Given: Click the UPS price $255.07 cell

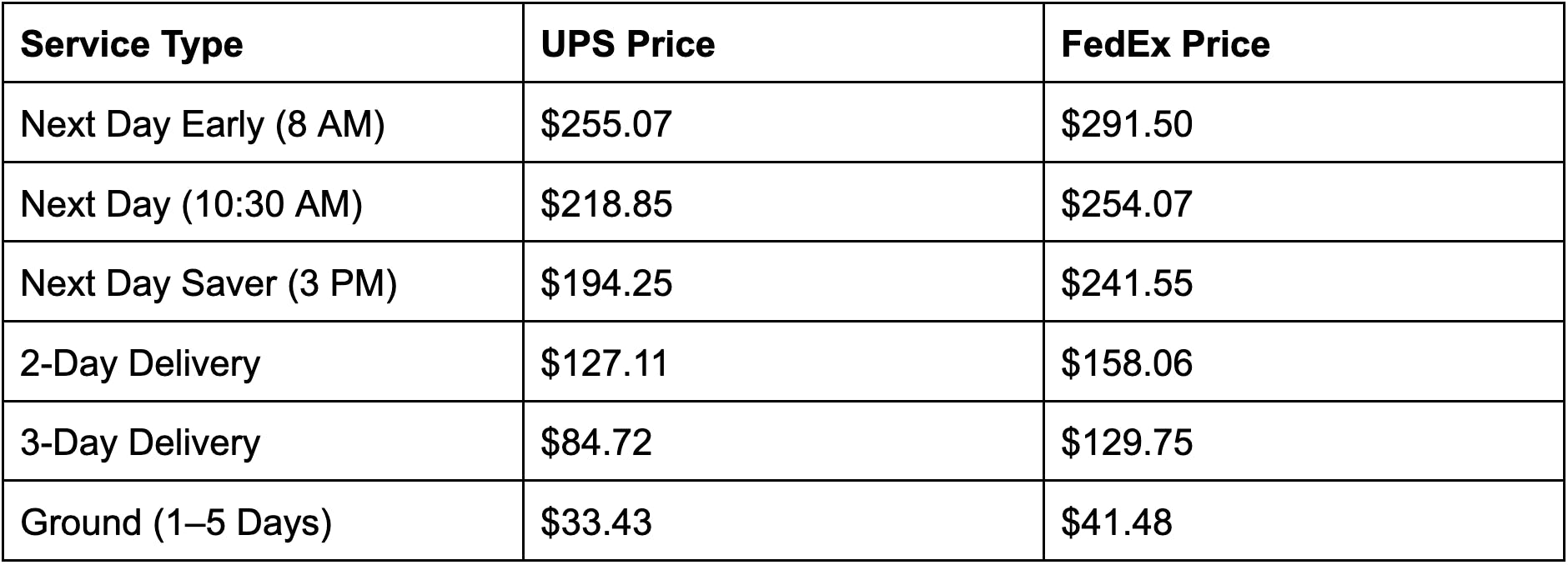Looking at the screenshot, I should [x=783, y=122].
